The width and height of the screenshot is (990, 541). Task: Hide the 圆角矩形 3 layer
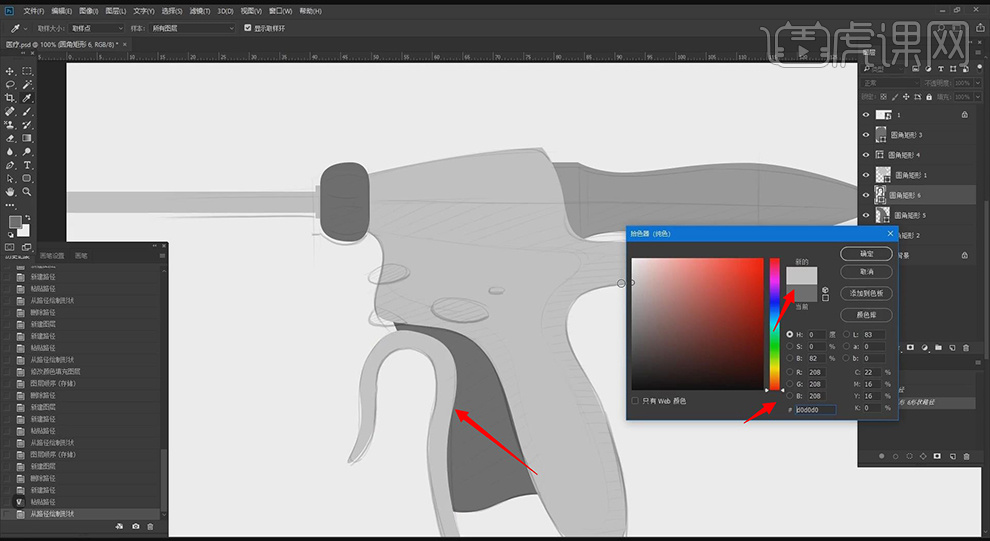tap(866, 135)
